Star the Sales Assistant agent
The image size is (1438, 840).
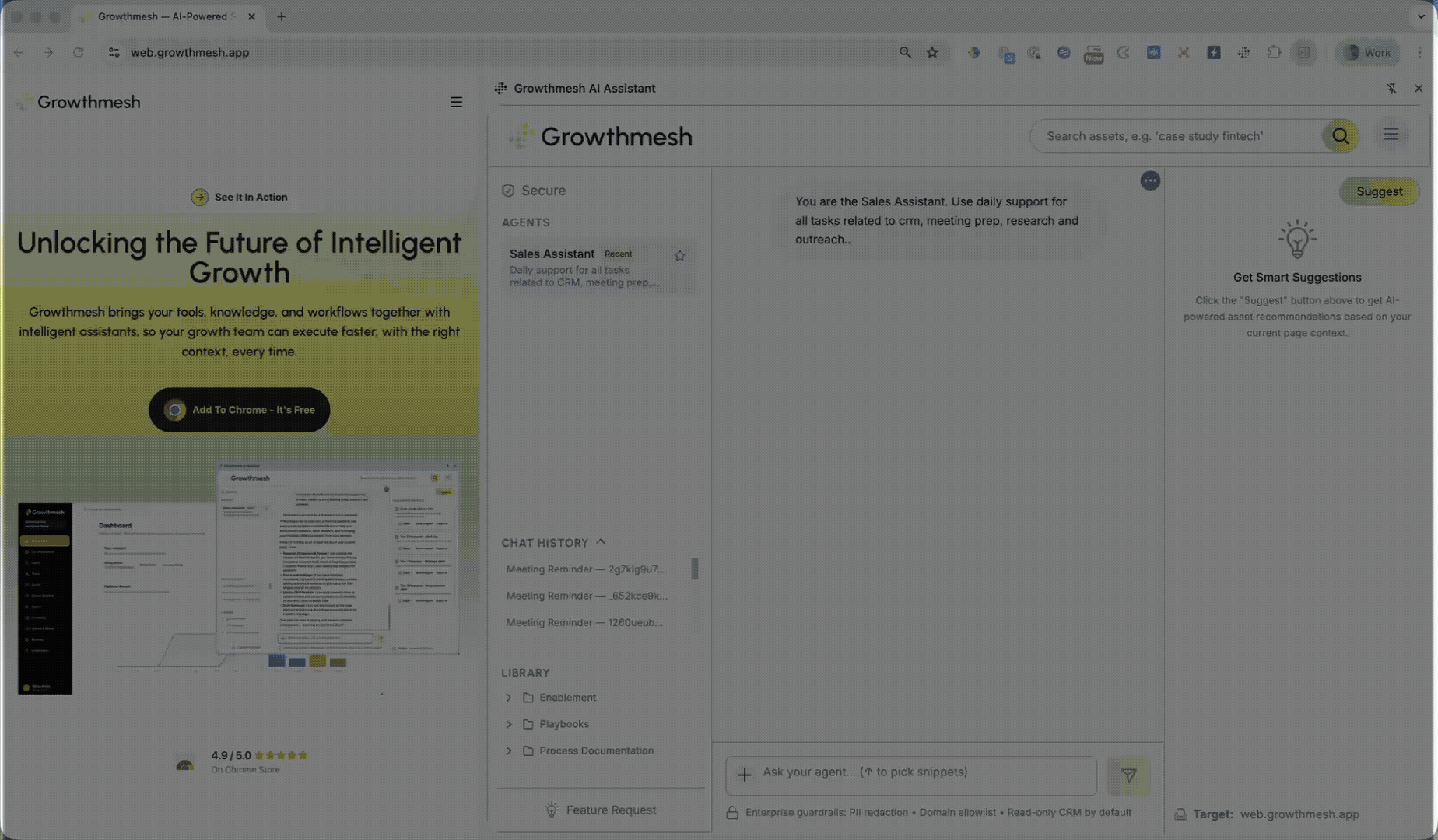(679, 255)
